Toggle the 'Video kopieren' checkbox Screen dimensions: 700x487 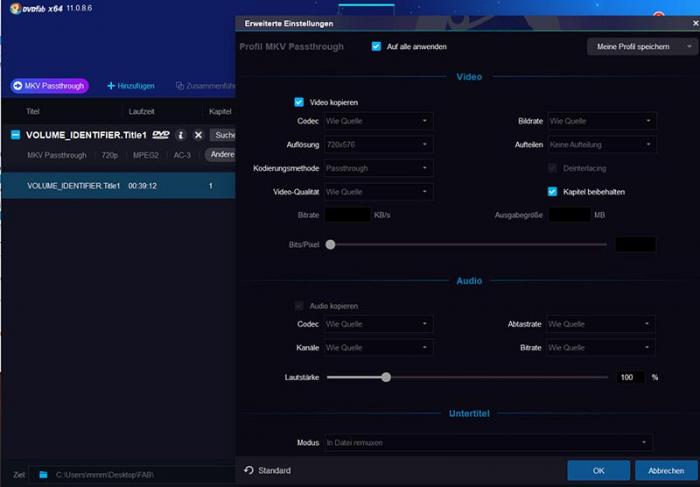(299, 102)
